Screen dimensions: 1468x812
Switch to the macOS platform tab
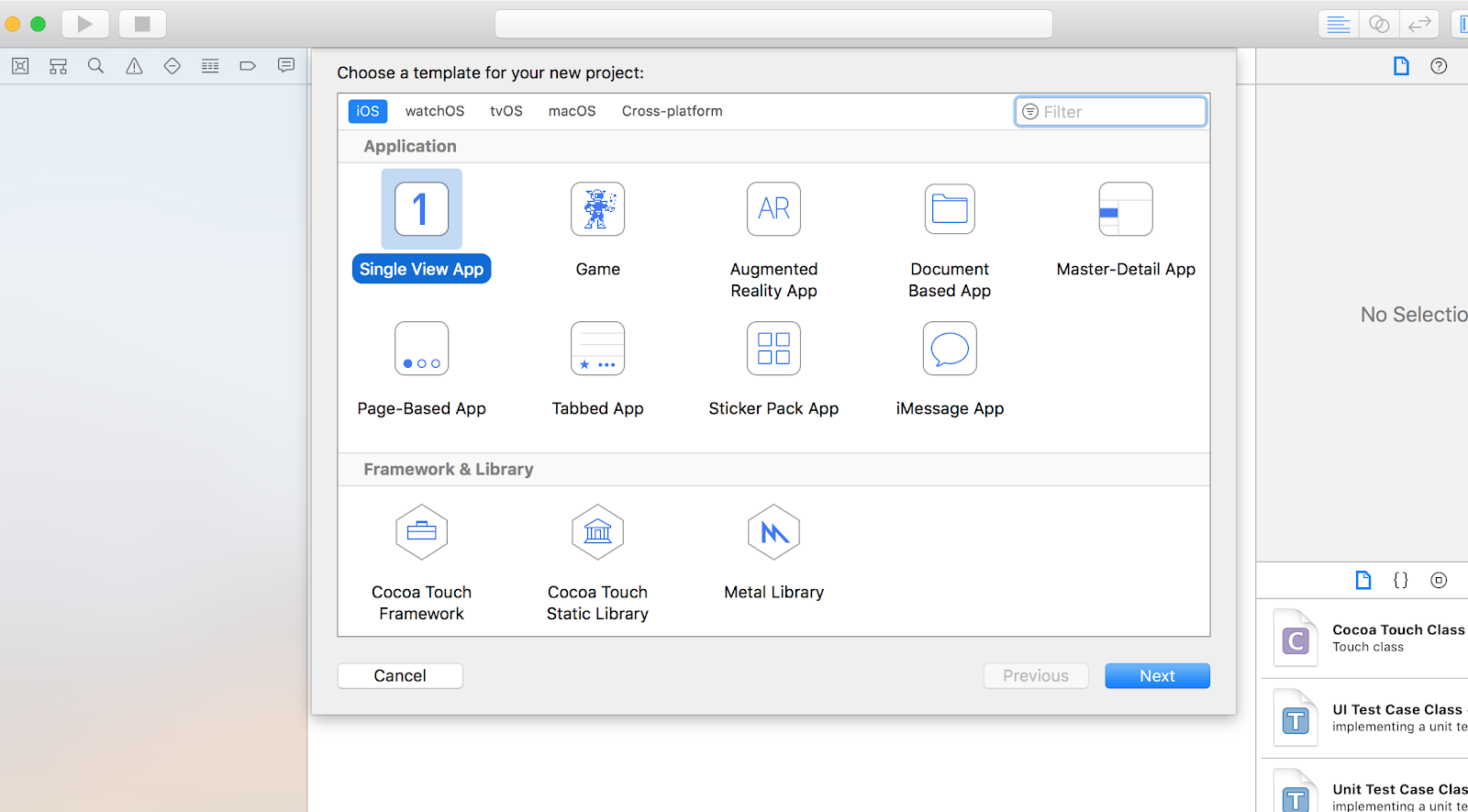point(573,111)
